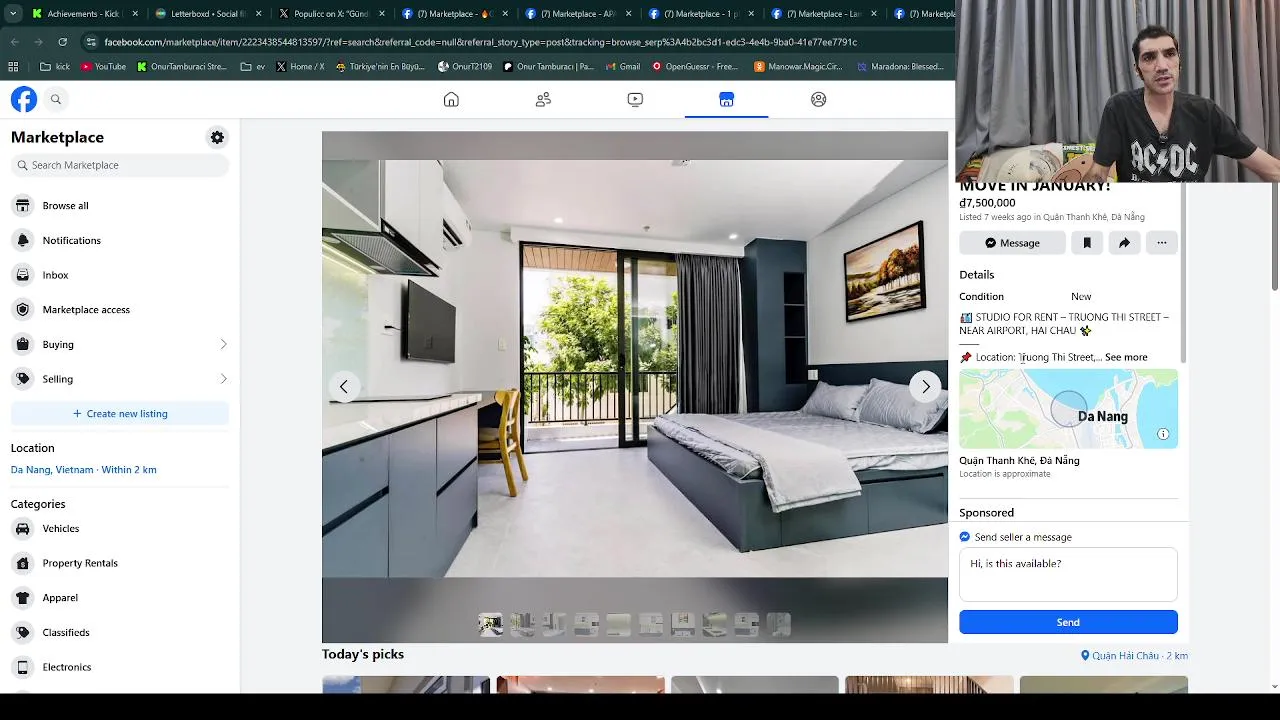Go back in browser history
1280x720 pixels.
[15, 42]
